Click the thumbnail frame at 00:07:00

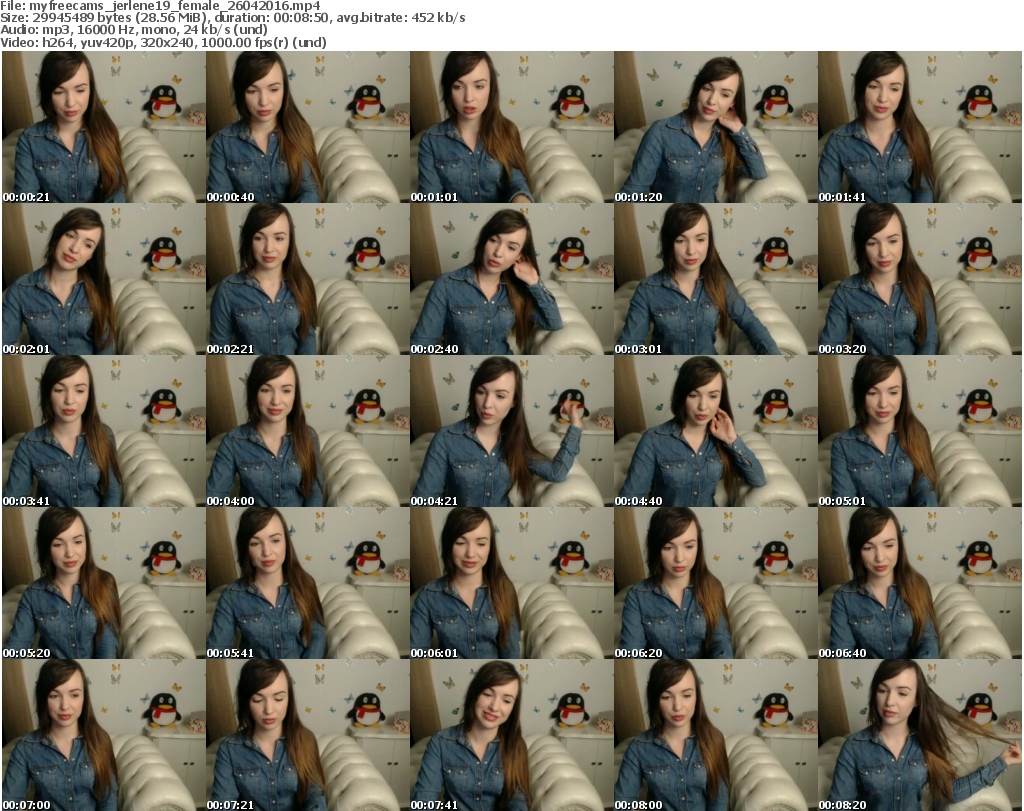tap(104, 735)
